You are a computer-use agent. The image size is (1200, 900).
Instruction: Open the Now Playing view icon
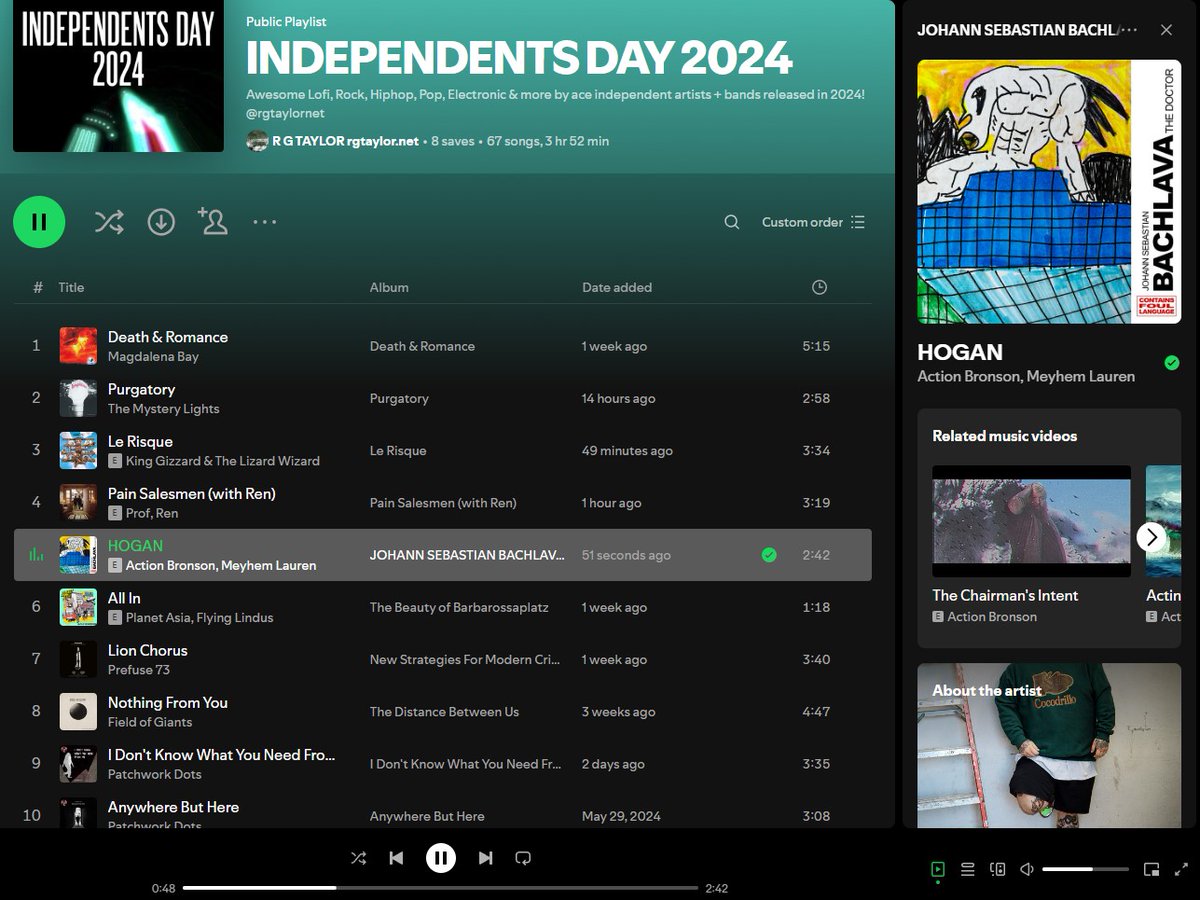pyautogui.click(x=937, y=869)
